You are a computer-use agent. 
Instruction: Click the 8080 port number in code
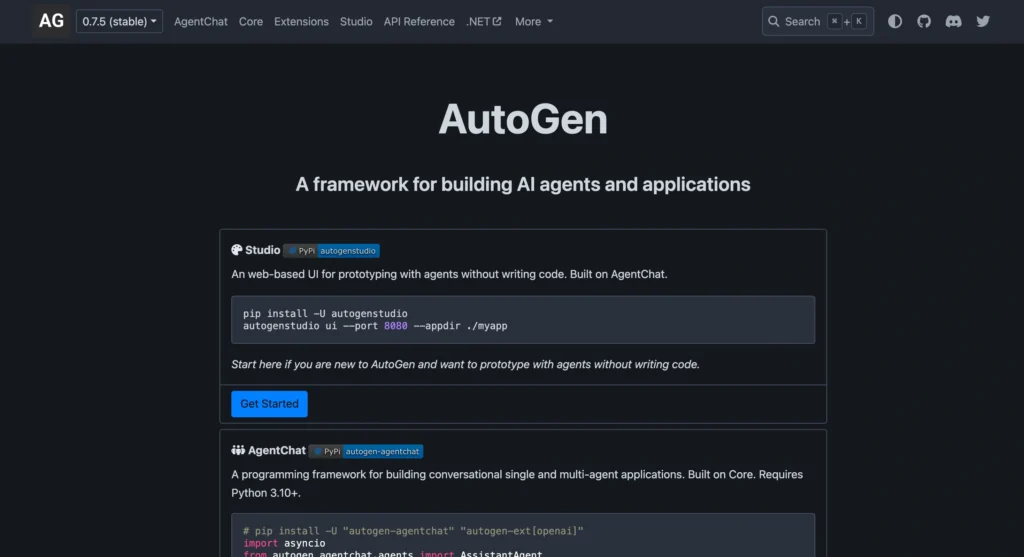tap(395, 326)
